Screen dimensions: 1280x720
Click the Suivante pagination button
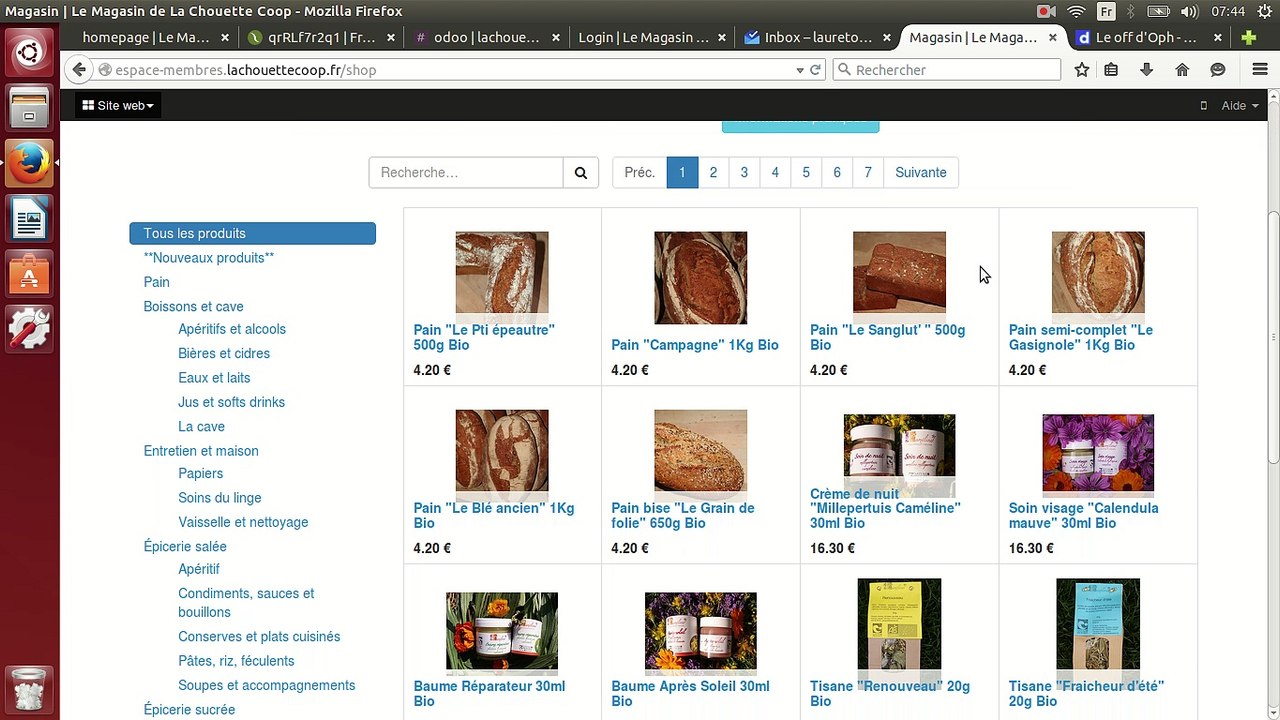click(x=921, y=172)
